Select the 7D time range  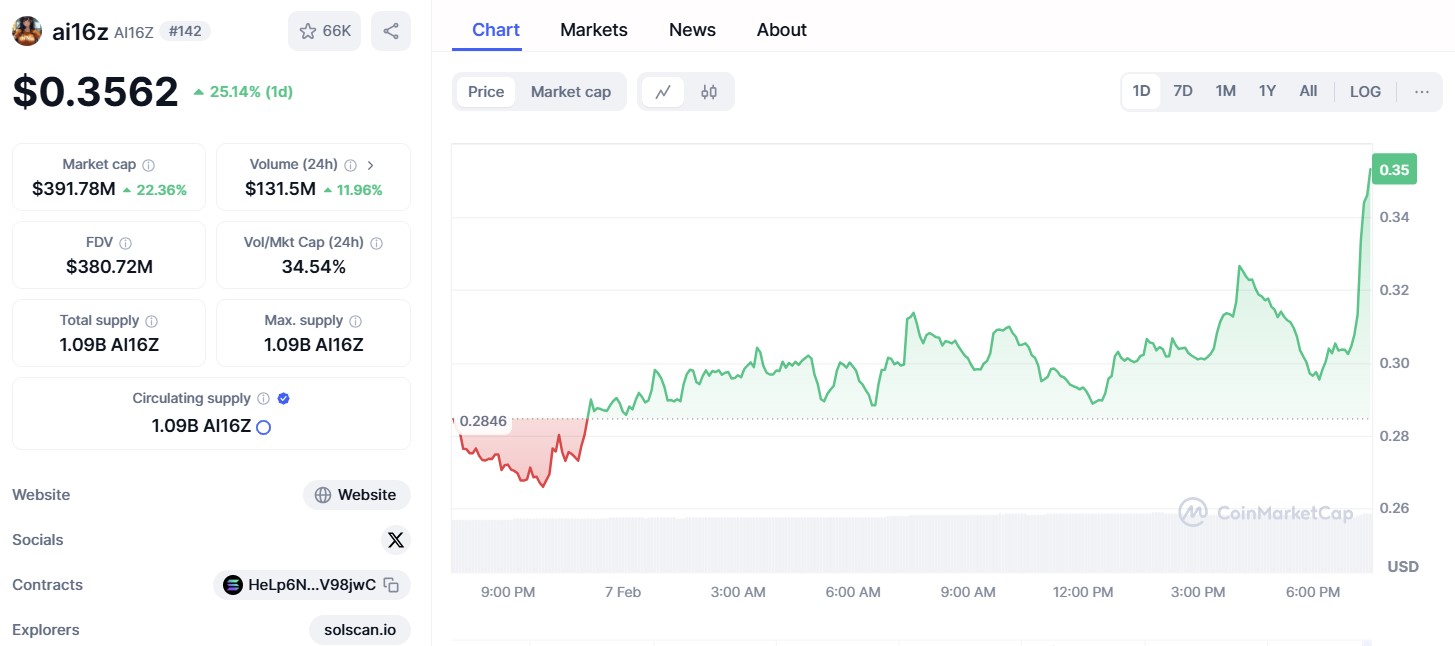pyautogui.click(x=1183, y=91)
